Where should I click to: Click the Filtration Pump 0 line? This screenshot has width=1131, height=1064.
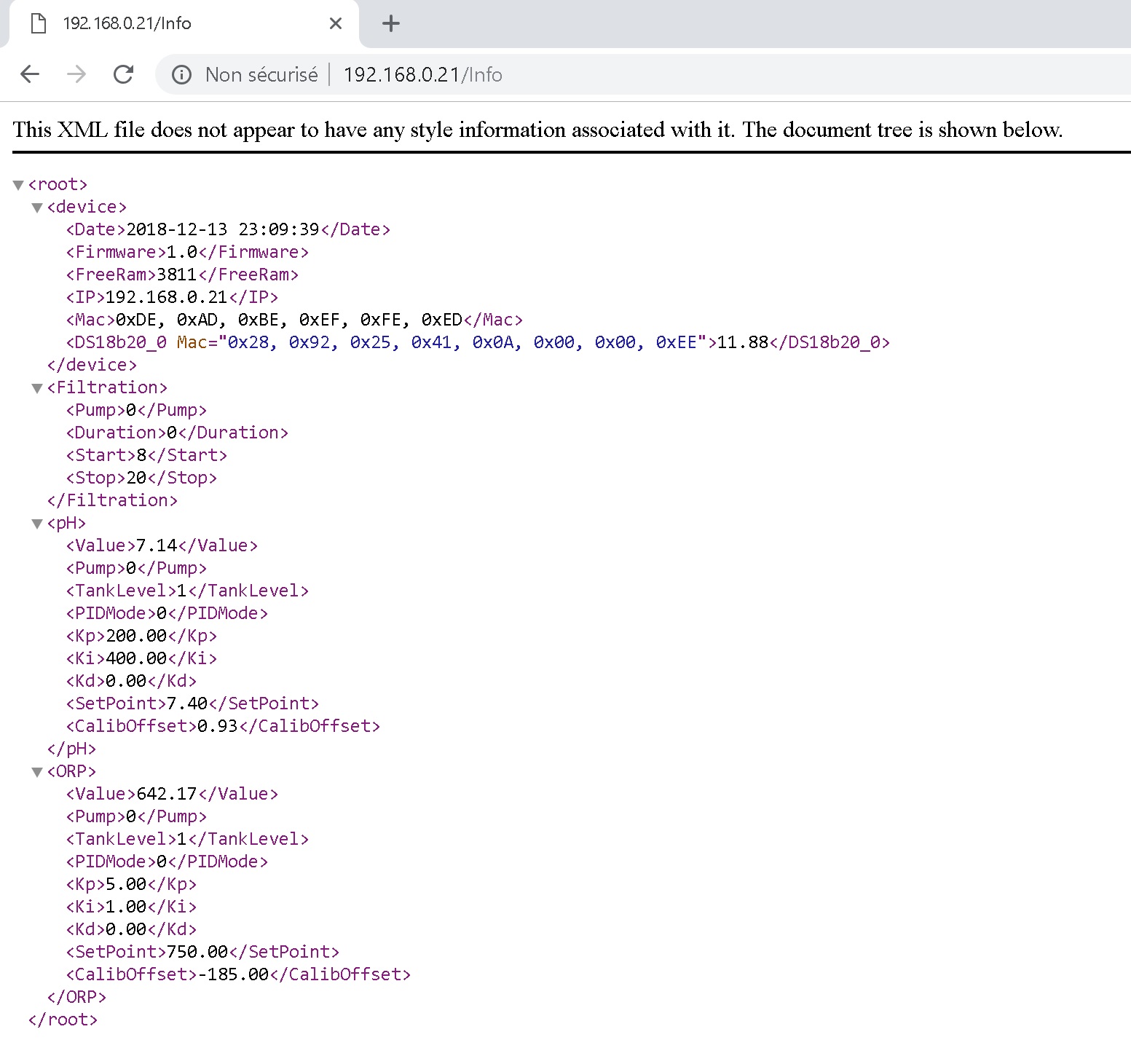pyautogui.click(x=136, y=410)
